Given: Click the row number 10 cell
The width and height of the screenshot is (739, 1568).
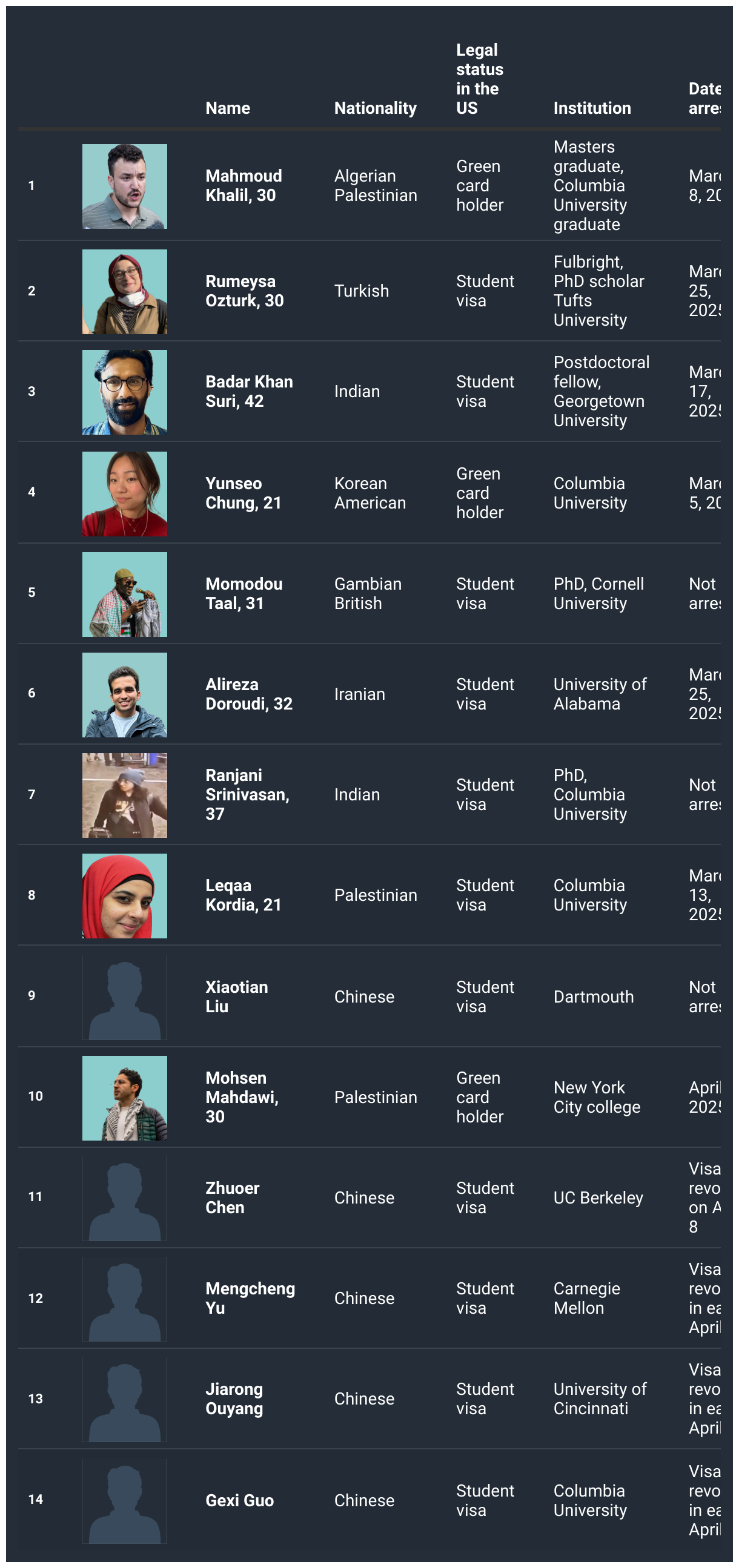Looking at the screenshot, I should 35,1096.
